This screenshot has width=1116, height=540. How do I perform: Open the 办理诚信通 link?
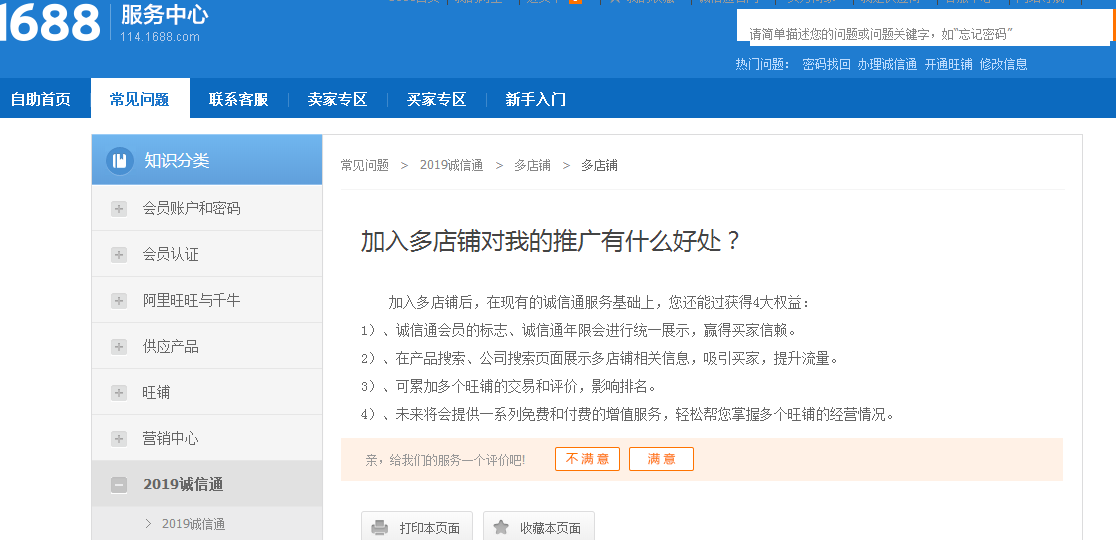[x=887, y=64]
